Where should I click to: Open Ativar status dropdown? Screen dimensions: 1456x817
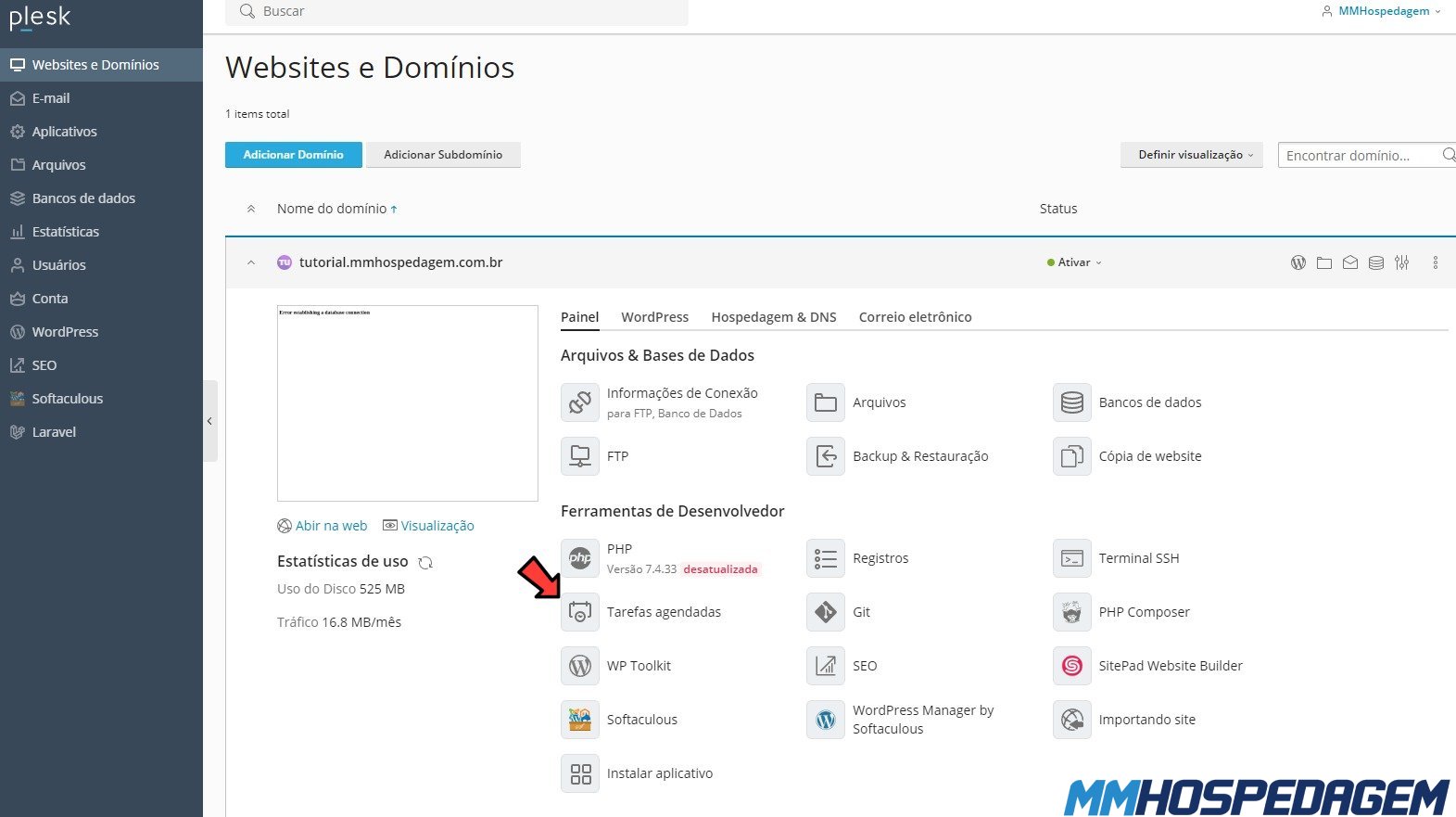(1074, 262)
